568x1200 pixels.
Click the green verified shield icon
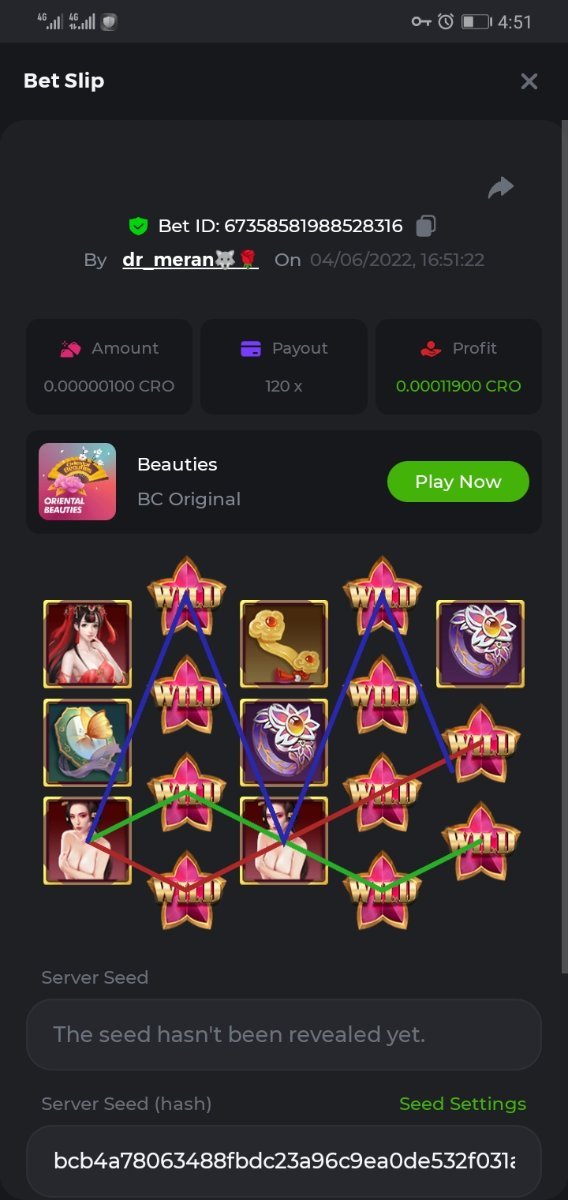click(138, 226)
